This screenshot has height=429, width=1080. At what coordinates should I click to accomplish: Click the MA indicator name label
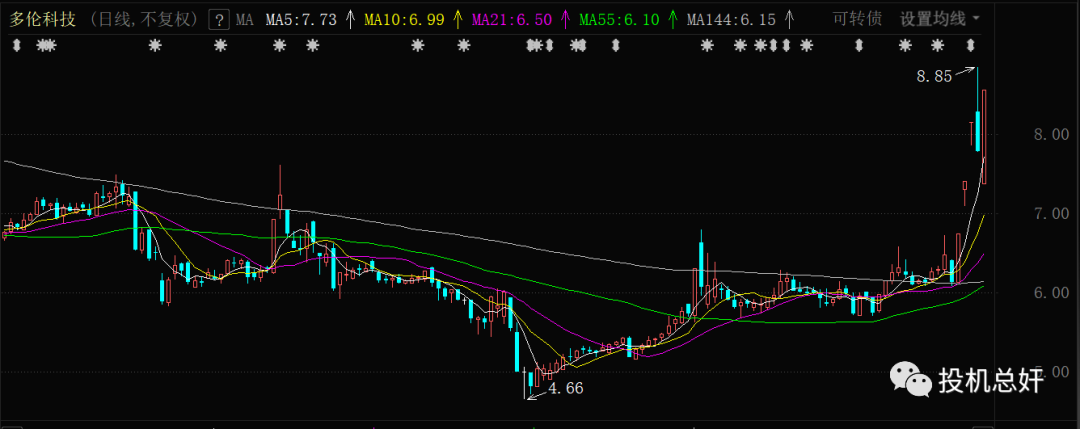tap(244, 19)
